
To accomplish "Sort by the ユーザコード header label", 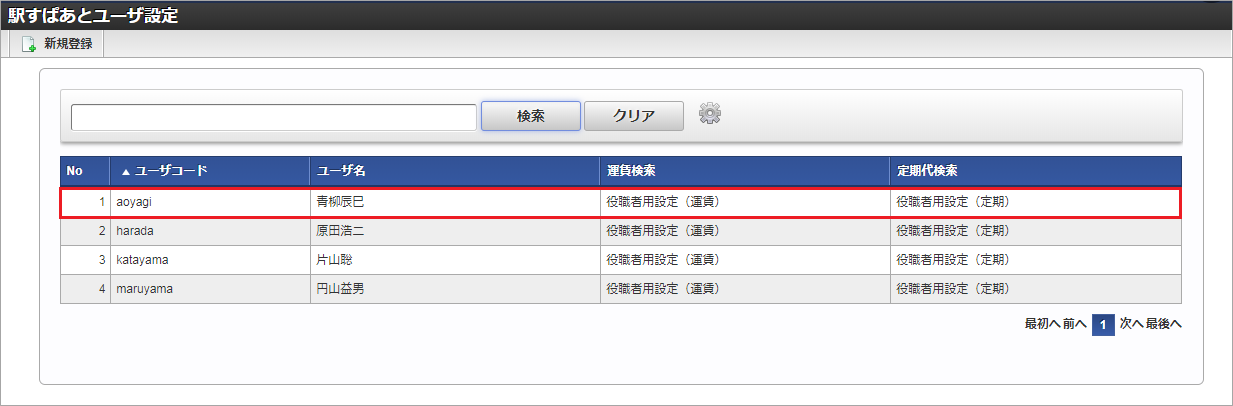I will pos(171,171).
